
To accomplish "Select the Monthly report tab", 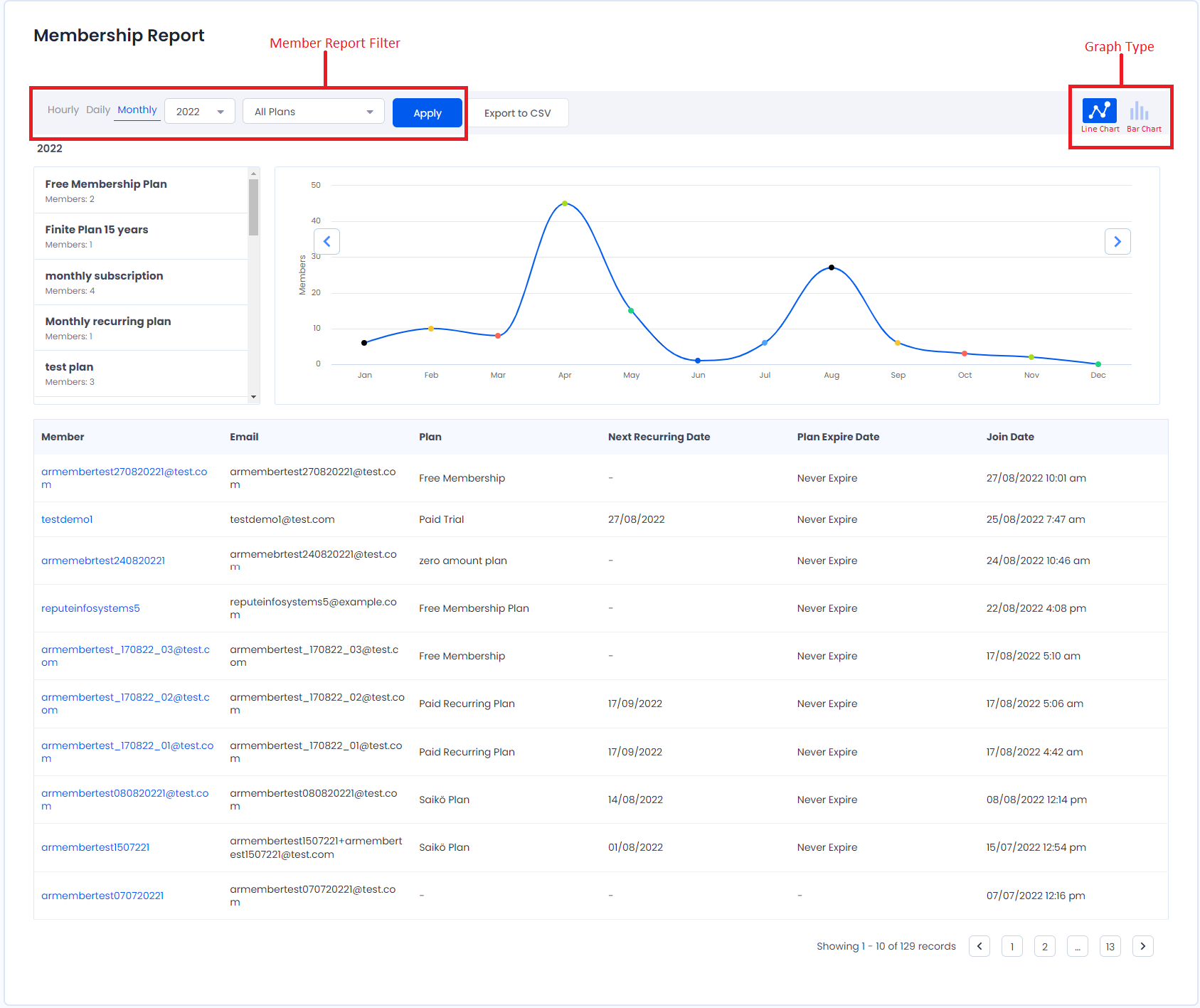I will point(137,110).
